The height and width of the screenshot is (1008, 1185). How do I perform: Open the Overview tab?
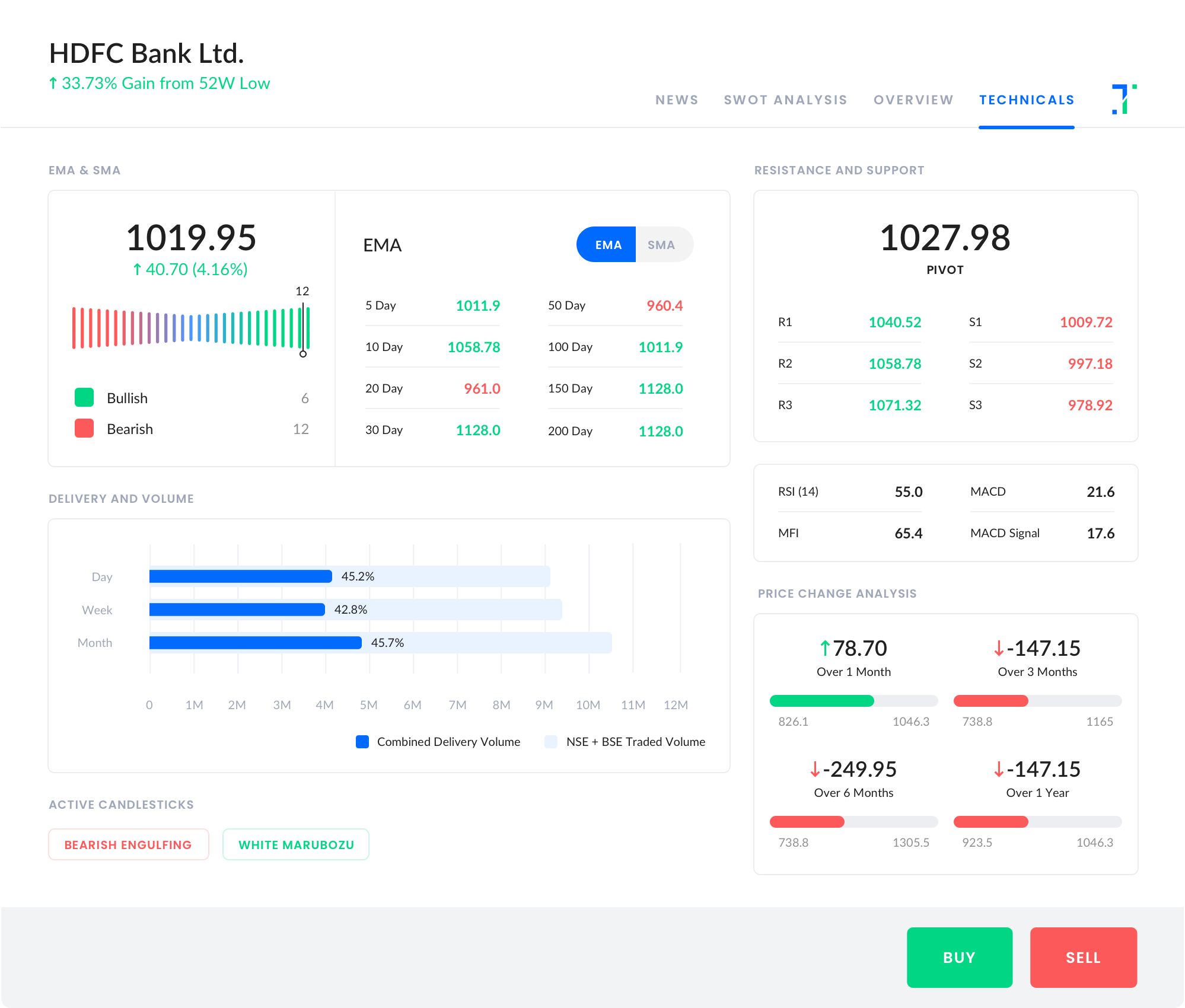pos(913,100)
